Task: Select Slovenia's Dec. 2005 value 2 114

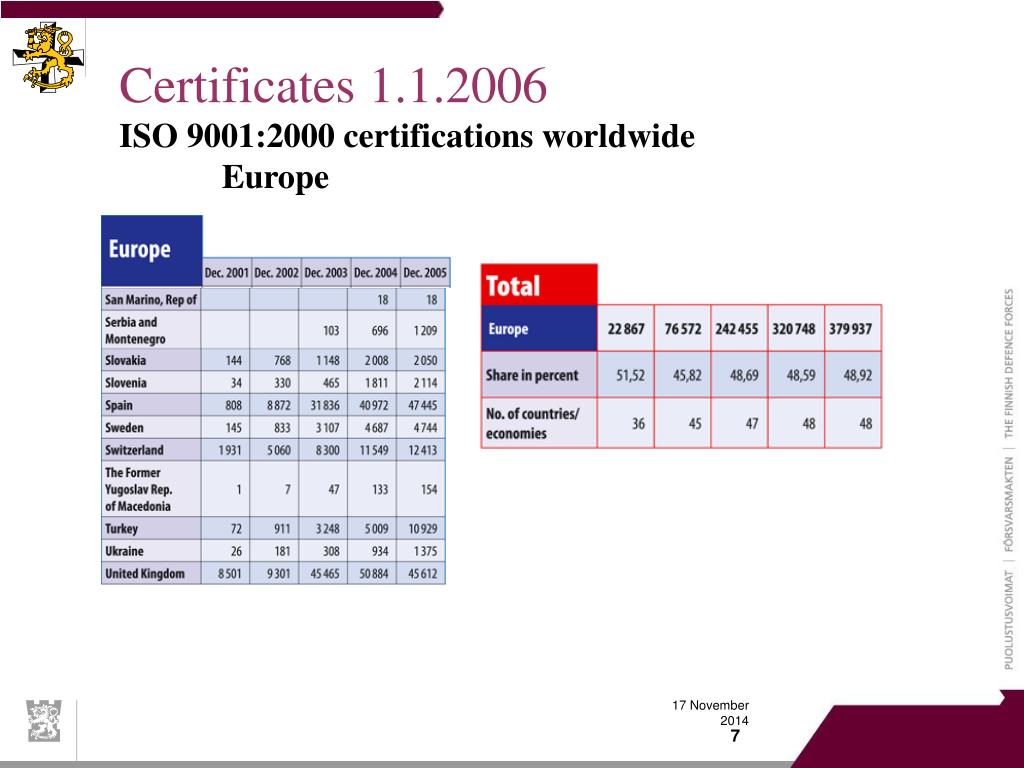Action: [425, 383]
